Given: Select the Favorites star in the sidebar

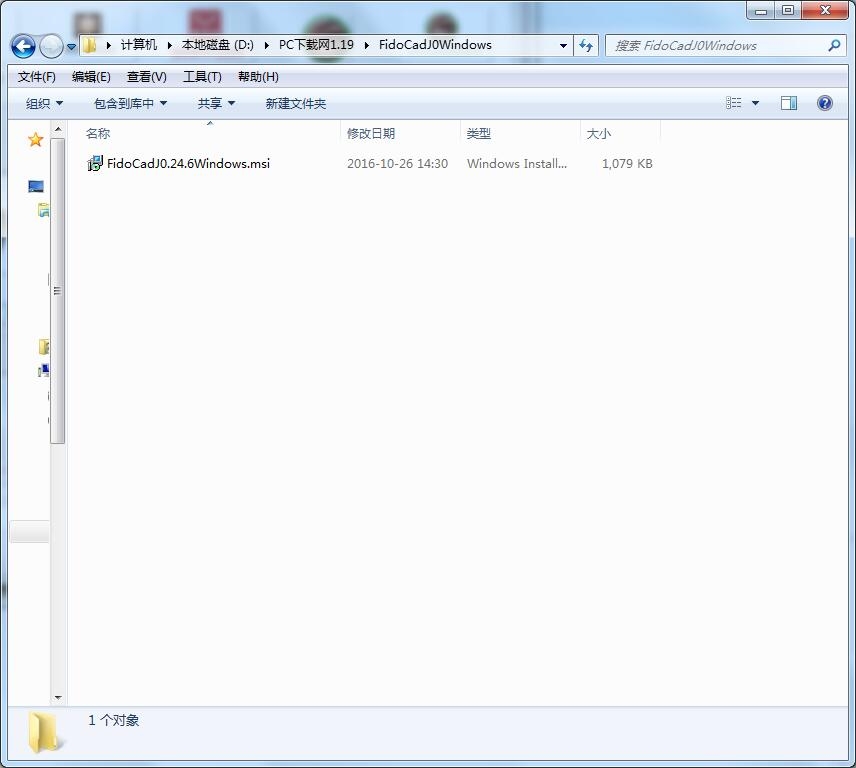Looking at the screenshot, I should [x=35, y=140].
